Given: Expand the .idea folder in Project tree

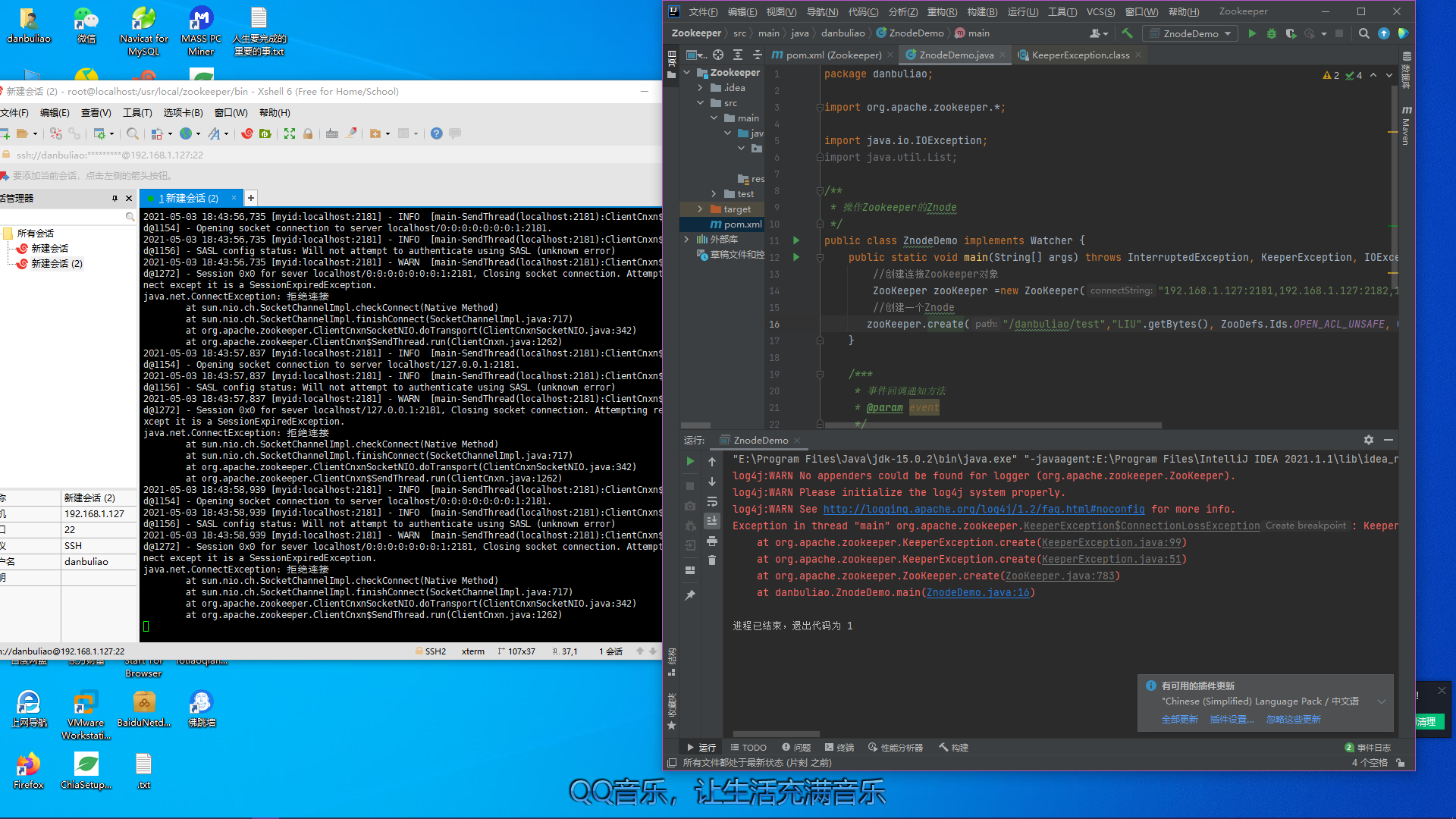Looking at the screenshot, I should coord(700,88).
